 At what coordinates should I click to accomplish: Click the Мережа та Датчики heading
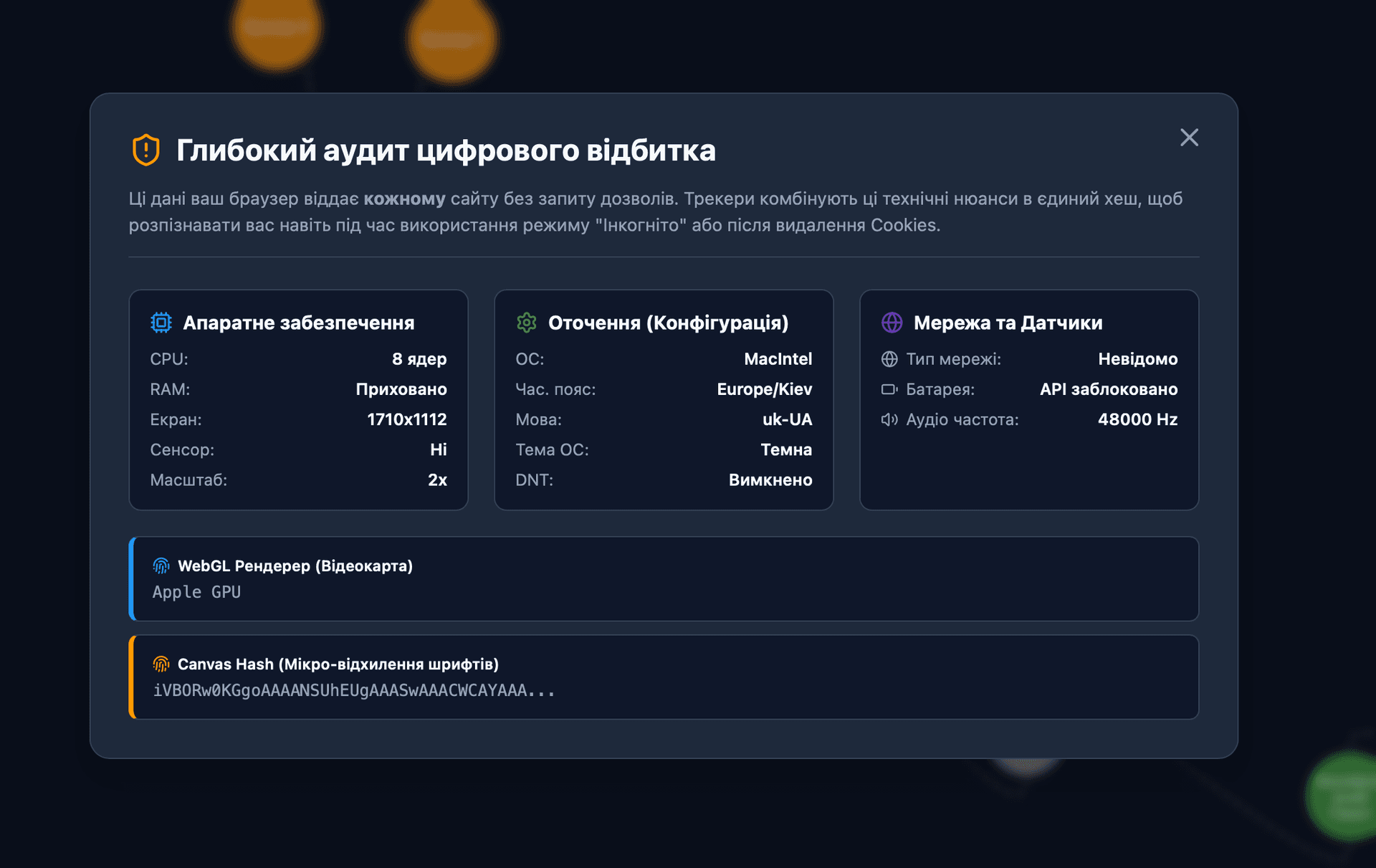point(1008,323)
